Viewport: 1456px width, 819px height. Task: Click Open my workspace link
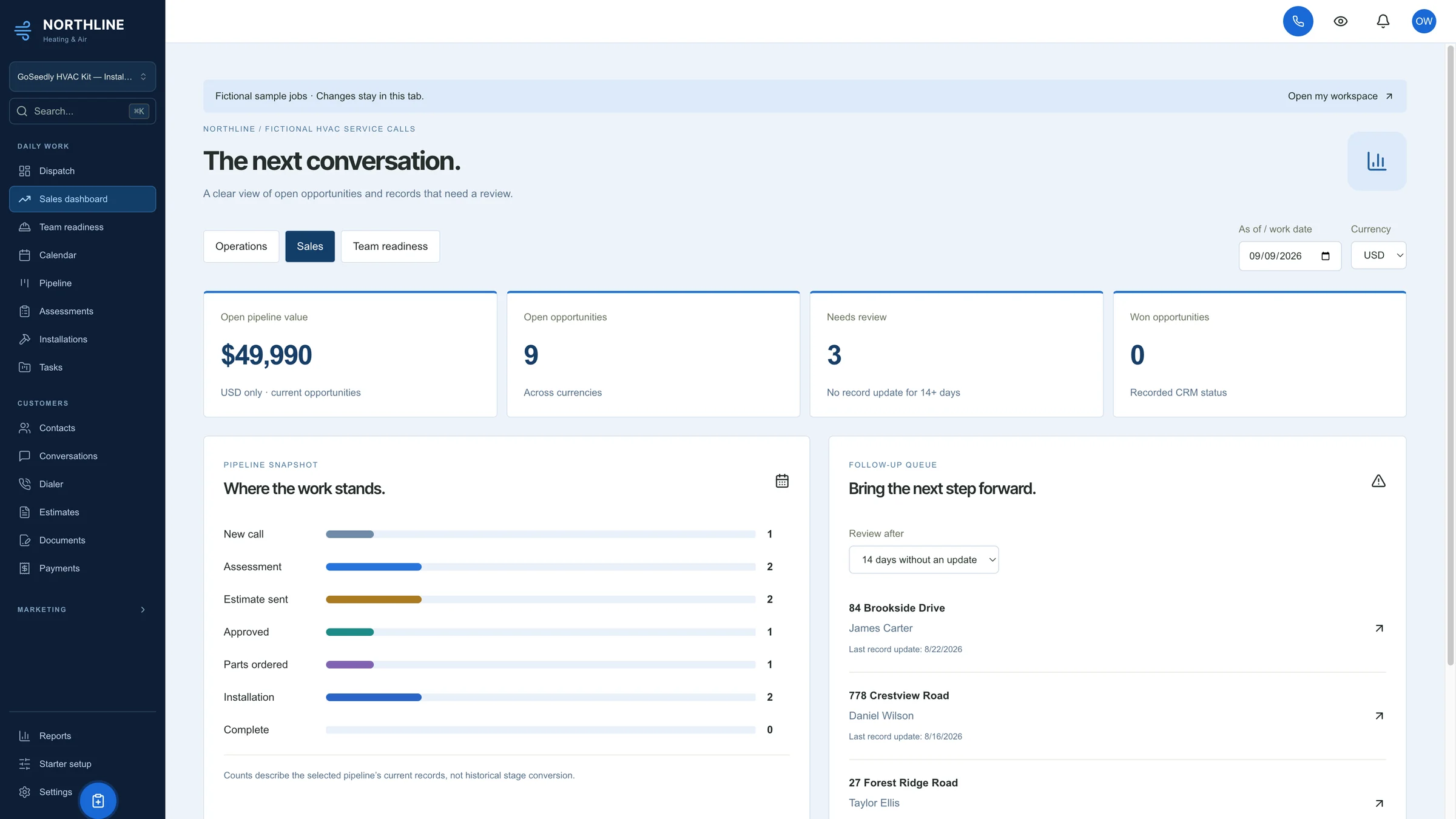click(x=1340, y=96)
